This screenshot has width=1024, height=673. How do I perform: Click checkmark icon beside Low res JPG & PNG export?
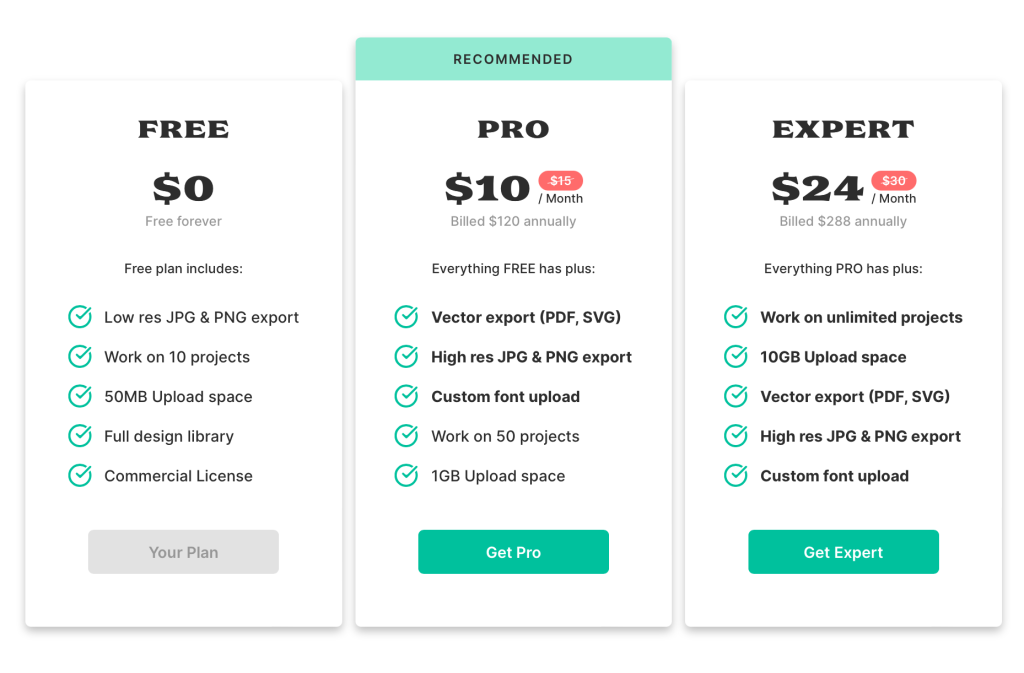pos(80,317)
